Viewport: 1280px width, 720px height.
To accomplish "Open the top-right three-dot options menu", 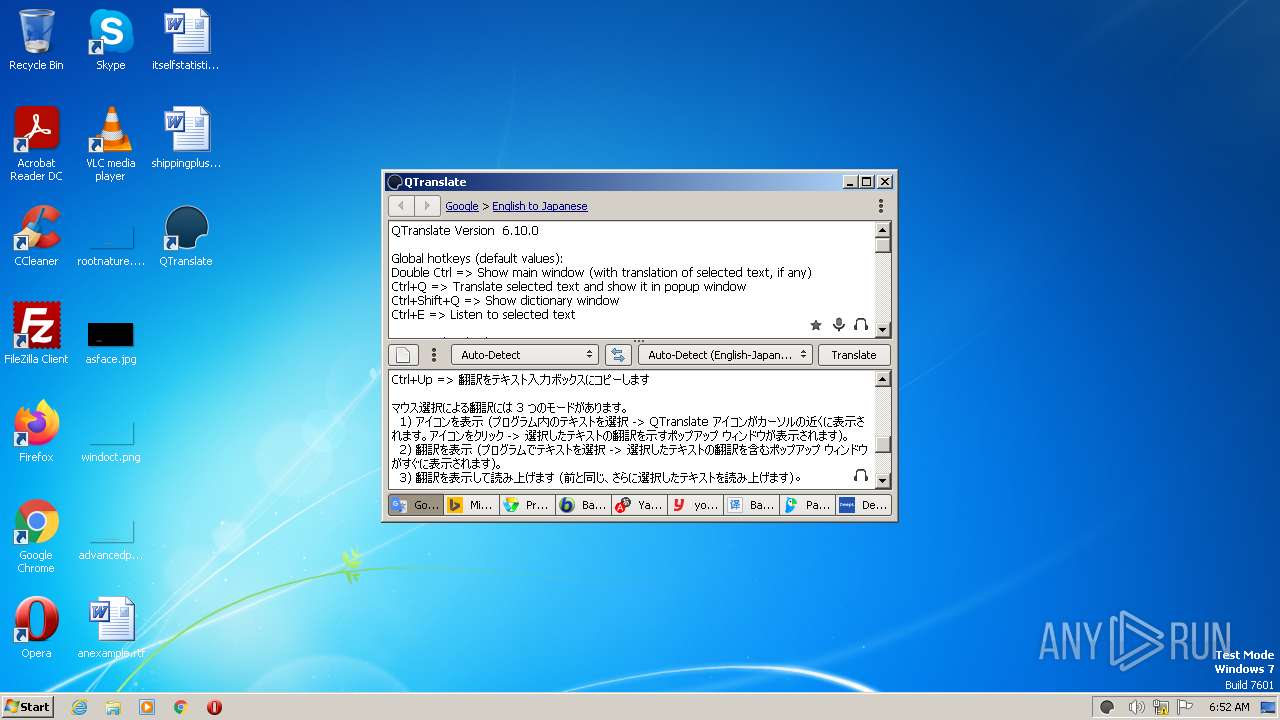I will coord(881,206).
